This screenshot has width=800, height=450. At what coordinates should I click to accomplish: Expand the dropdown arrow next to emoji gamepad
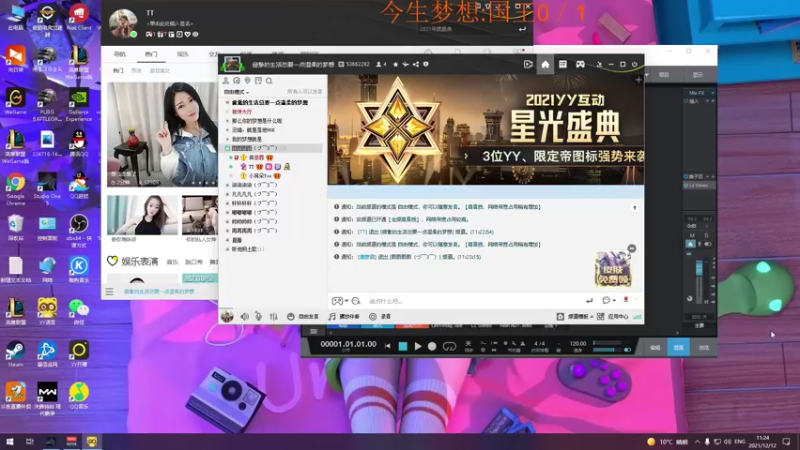coord(346,301)
